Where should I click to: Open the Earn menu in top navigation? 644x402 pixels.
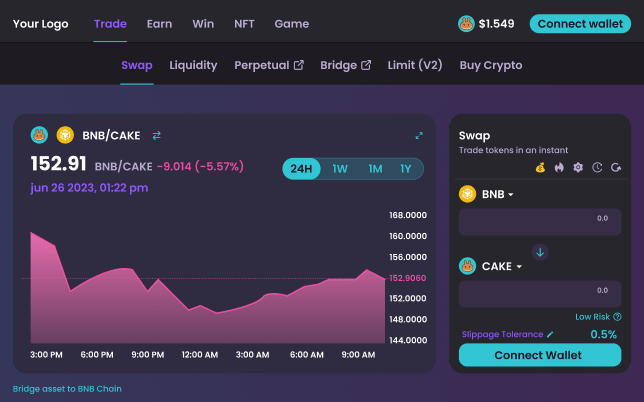click(x=159, y=23)
